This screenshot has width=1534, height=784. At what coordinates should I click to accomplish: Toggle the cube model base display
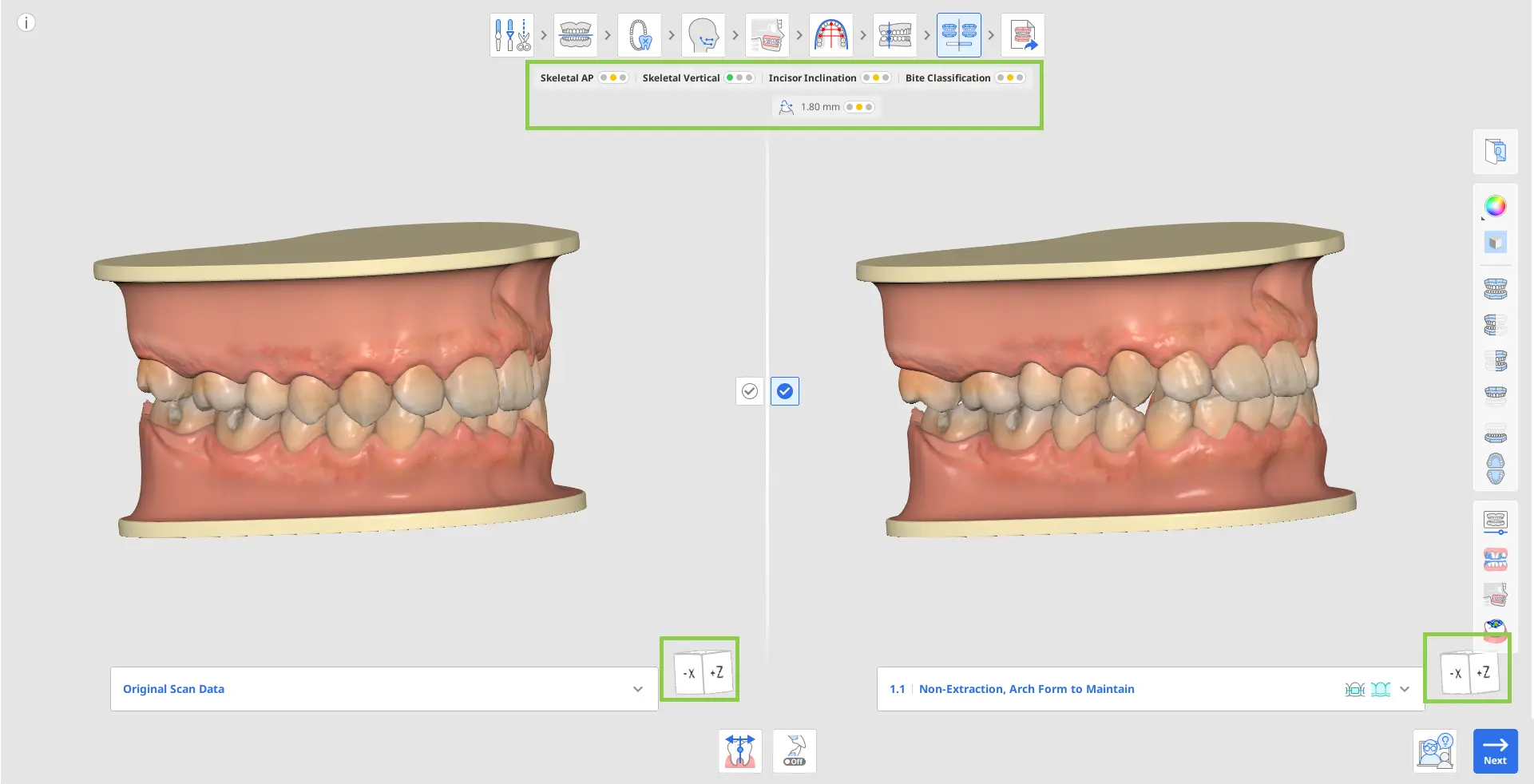coord(1496,243)
